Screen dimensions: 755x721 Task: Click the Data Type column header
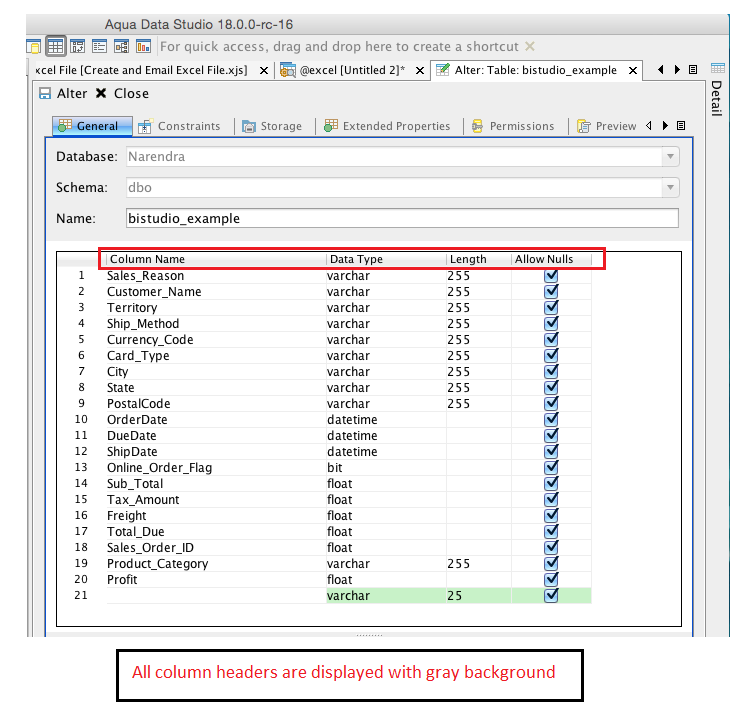click(x=386, y=259)
